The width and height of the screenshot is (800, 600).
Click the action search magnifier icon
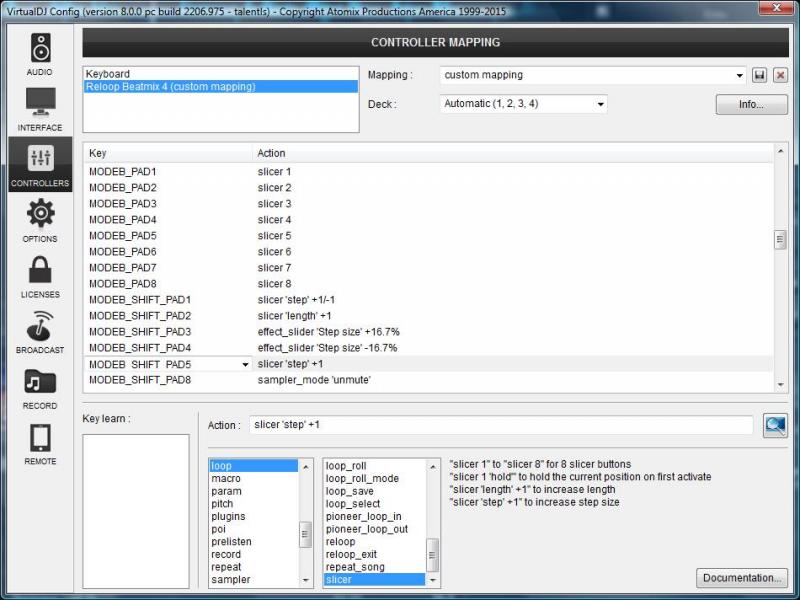[x=775, y=426]
